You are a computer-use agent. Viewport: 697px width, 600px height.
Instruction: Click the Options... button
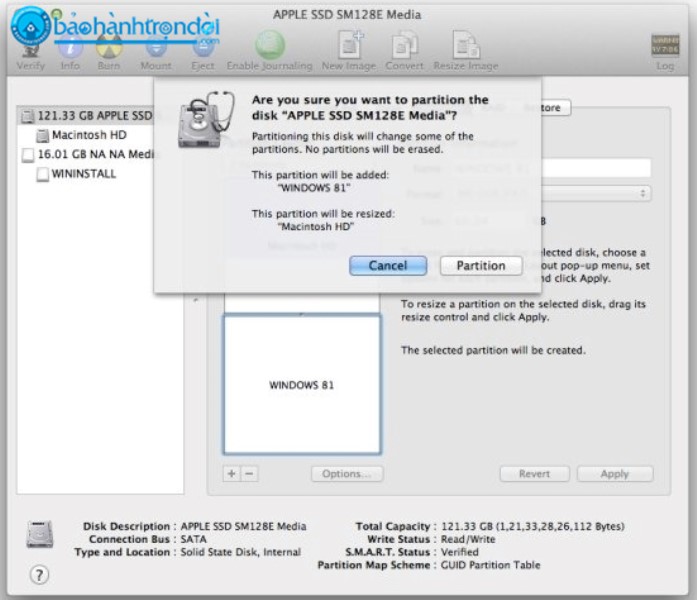click(x=347, y=474)
